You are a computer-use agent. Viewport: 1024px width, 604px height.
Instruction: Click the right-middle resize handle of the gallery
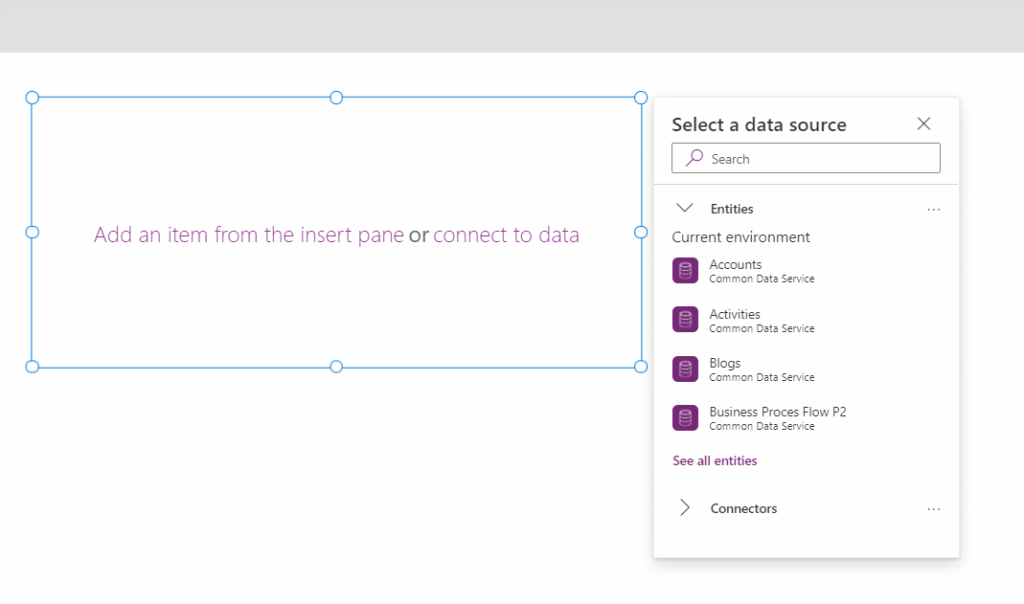pyautogui.click(x=641, y=232)
